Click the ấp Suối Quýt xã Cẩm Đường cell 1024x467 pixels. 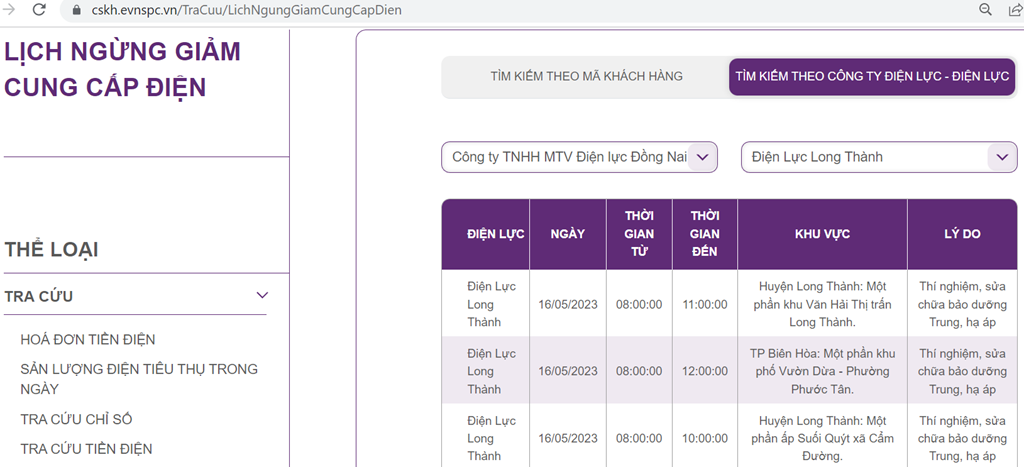pyautogui.click(x=822, y=438)
